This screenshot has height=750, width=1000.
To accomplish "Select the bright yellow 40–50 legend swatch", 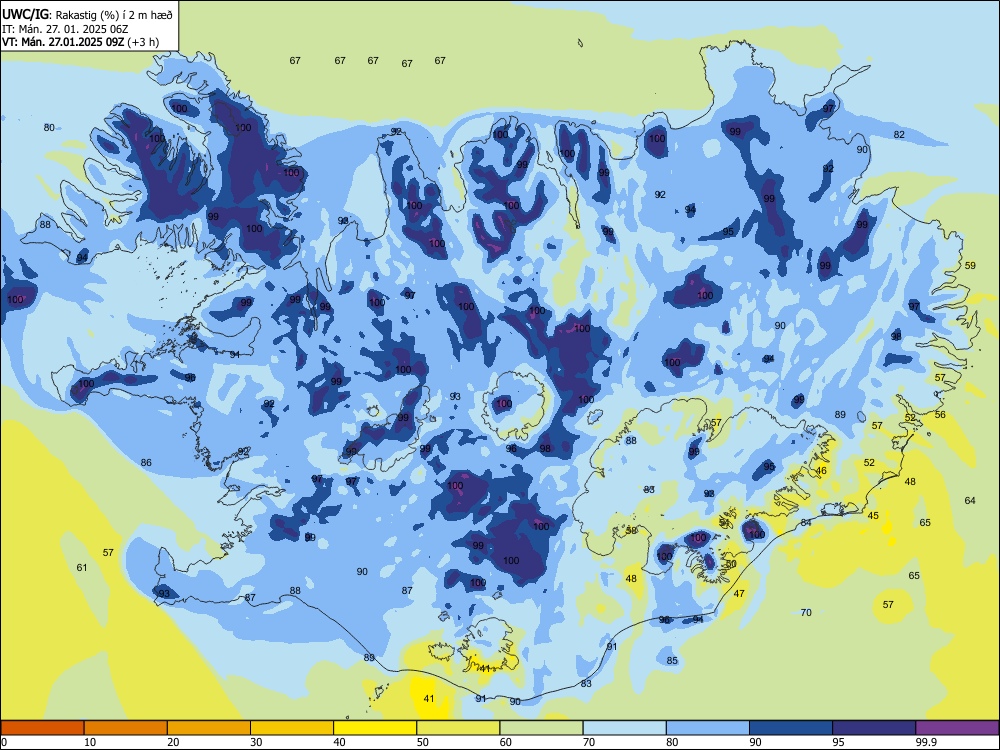I will [x=375, y=728].
